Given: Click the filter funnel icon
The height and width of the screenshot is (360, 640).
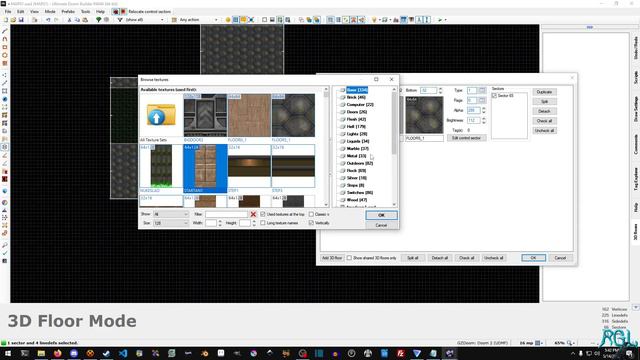Looking at the screenshot, I should (x=120, y=20).
